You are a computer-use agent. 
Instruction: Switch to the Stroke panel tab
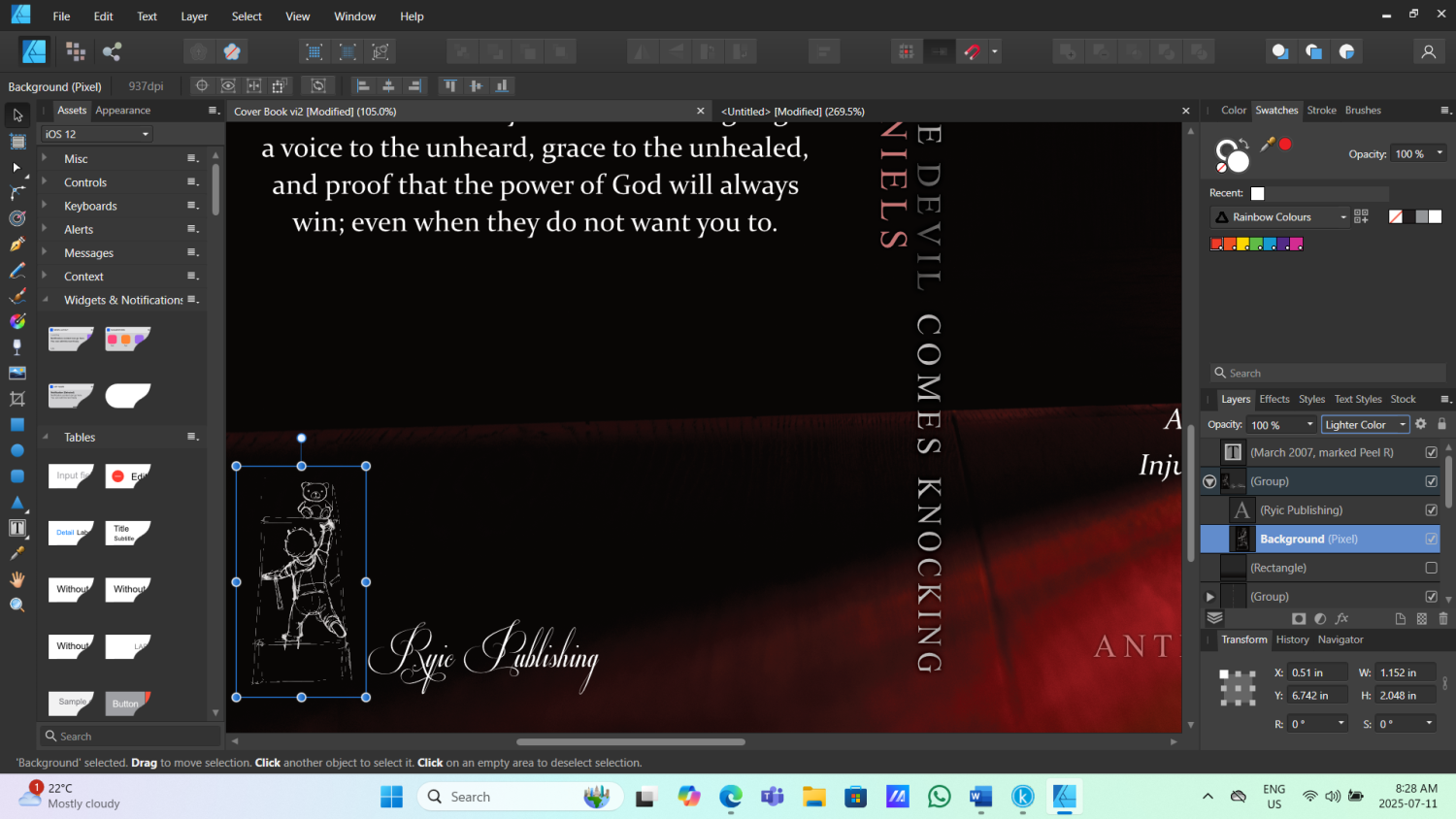click(x=1321, y=111)
